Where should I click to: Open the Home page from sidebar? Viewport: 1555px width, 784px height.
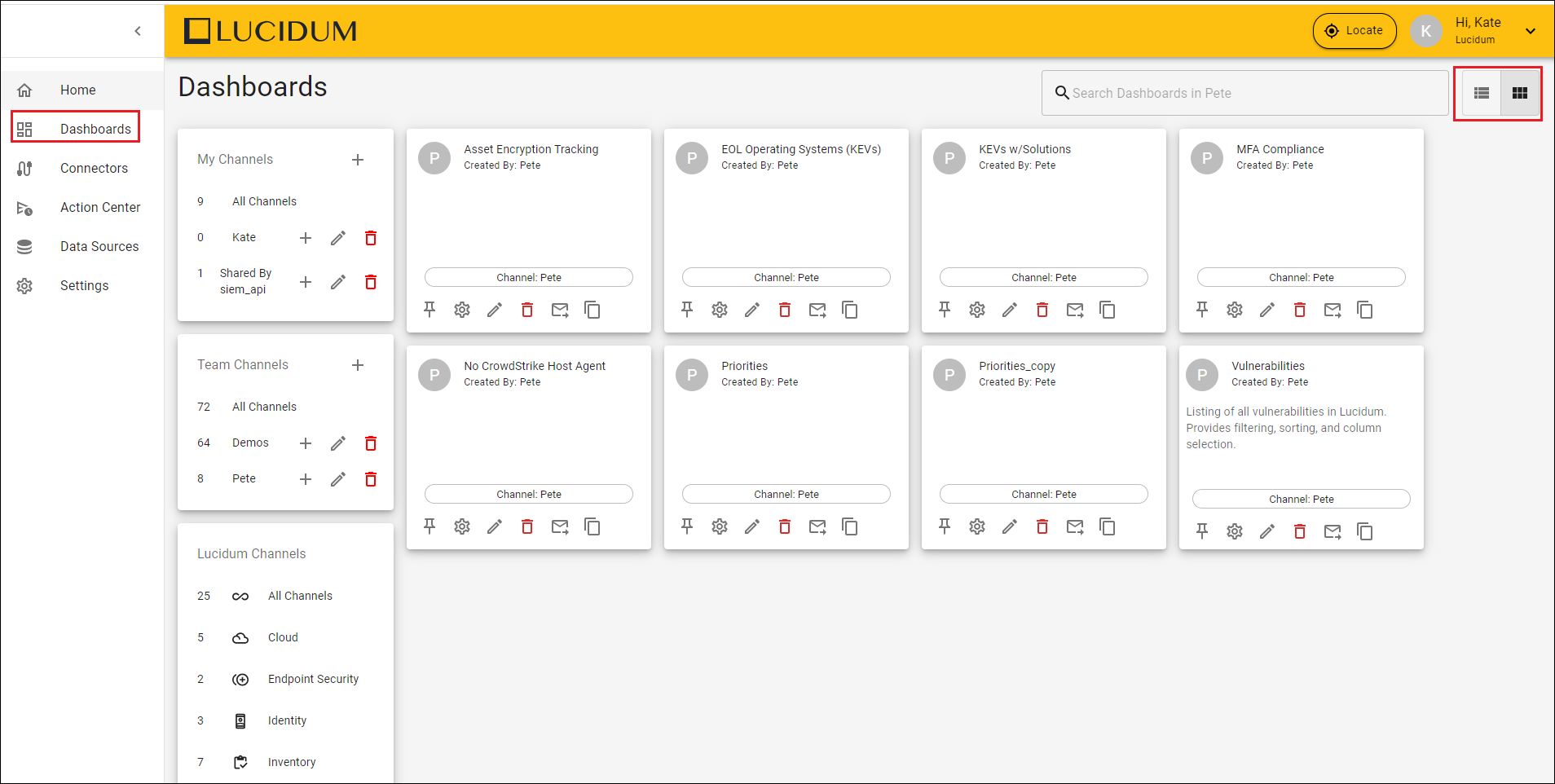click(78, 90)
